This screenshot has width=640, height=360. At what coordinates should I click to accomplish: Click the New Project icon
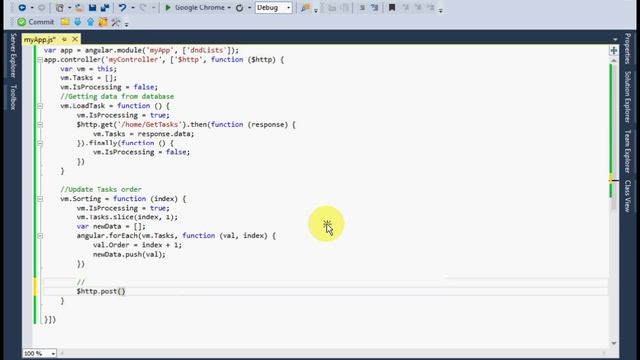pyautogui.click(x=60, y=7)
